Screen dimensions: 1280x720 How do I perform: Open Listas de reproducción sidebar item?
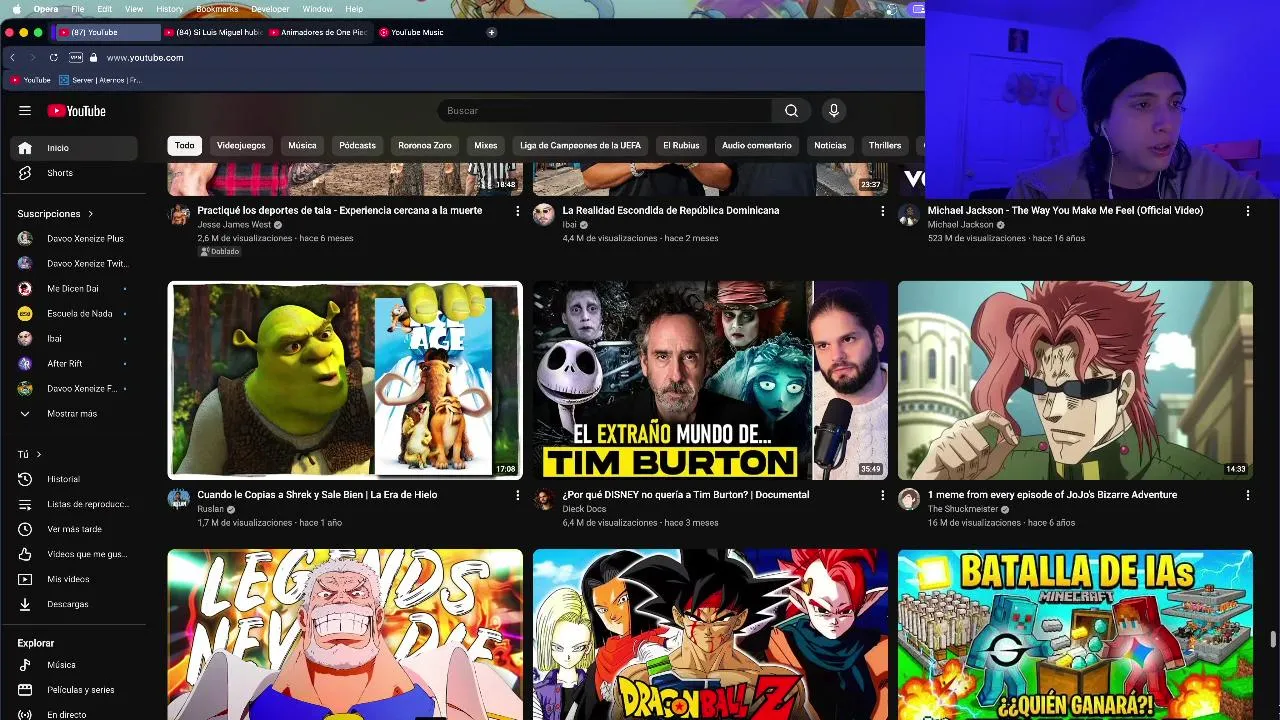[x=74, y=504]
